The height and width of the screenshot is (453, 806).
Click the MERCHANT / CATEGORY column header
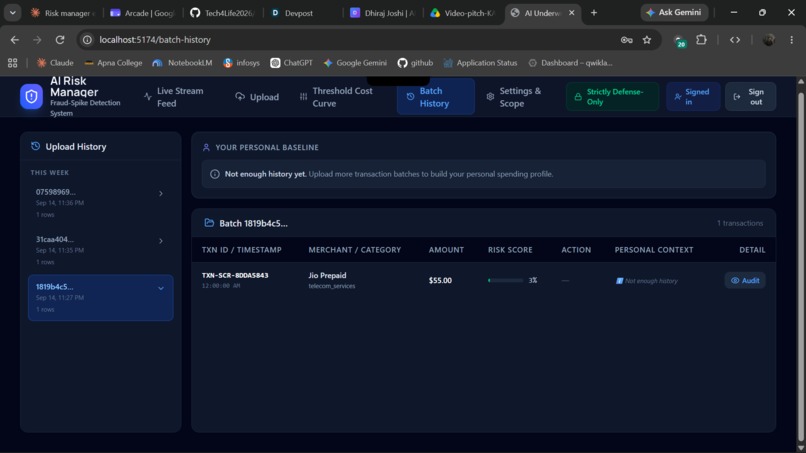[x=355, y=250]
